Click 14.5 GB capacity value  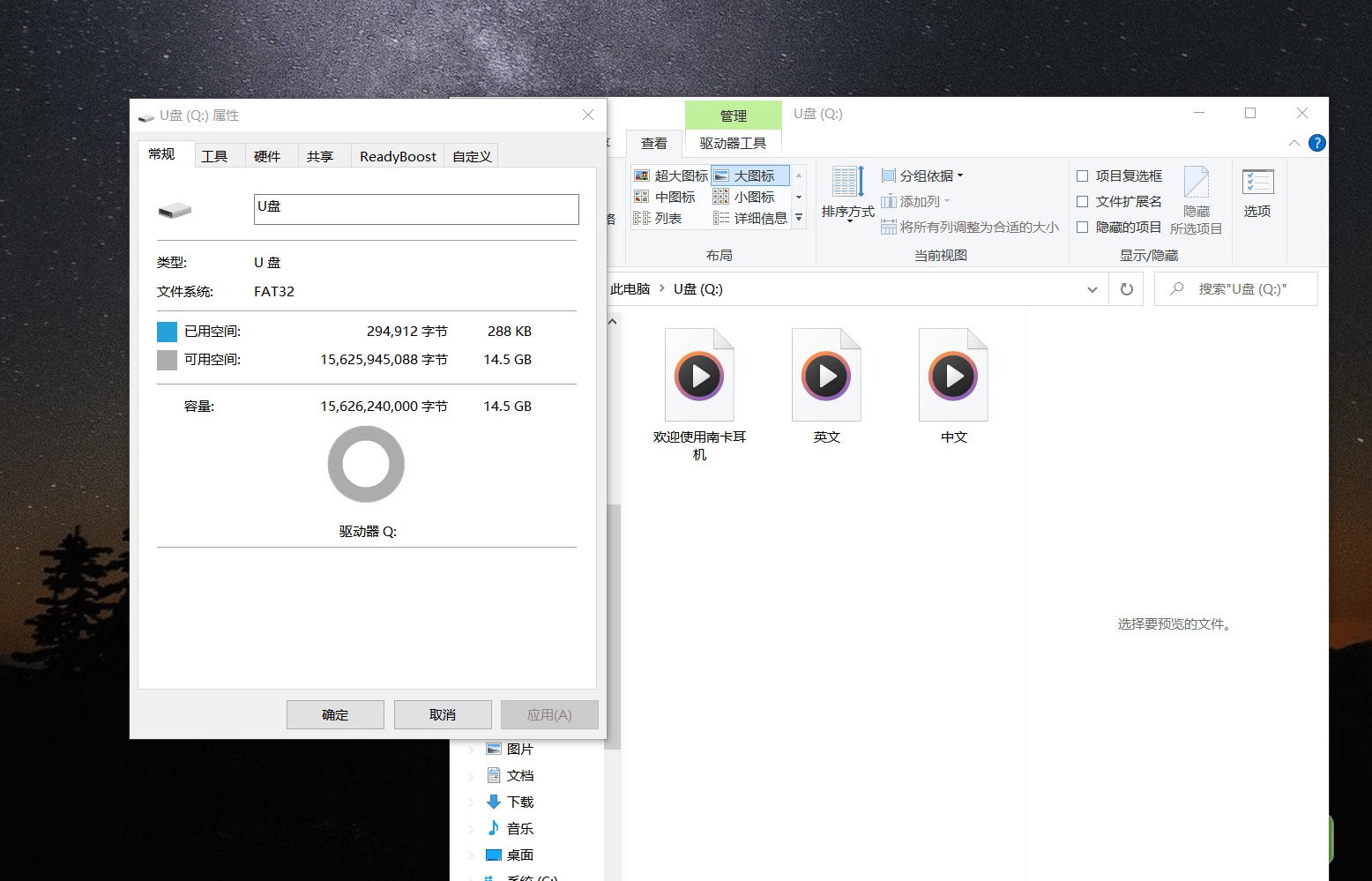[508, 406]
